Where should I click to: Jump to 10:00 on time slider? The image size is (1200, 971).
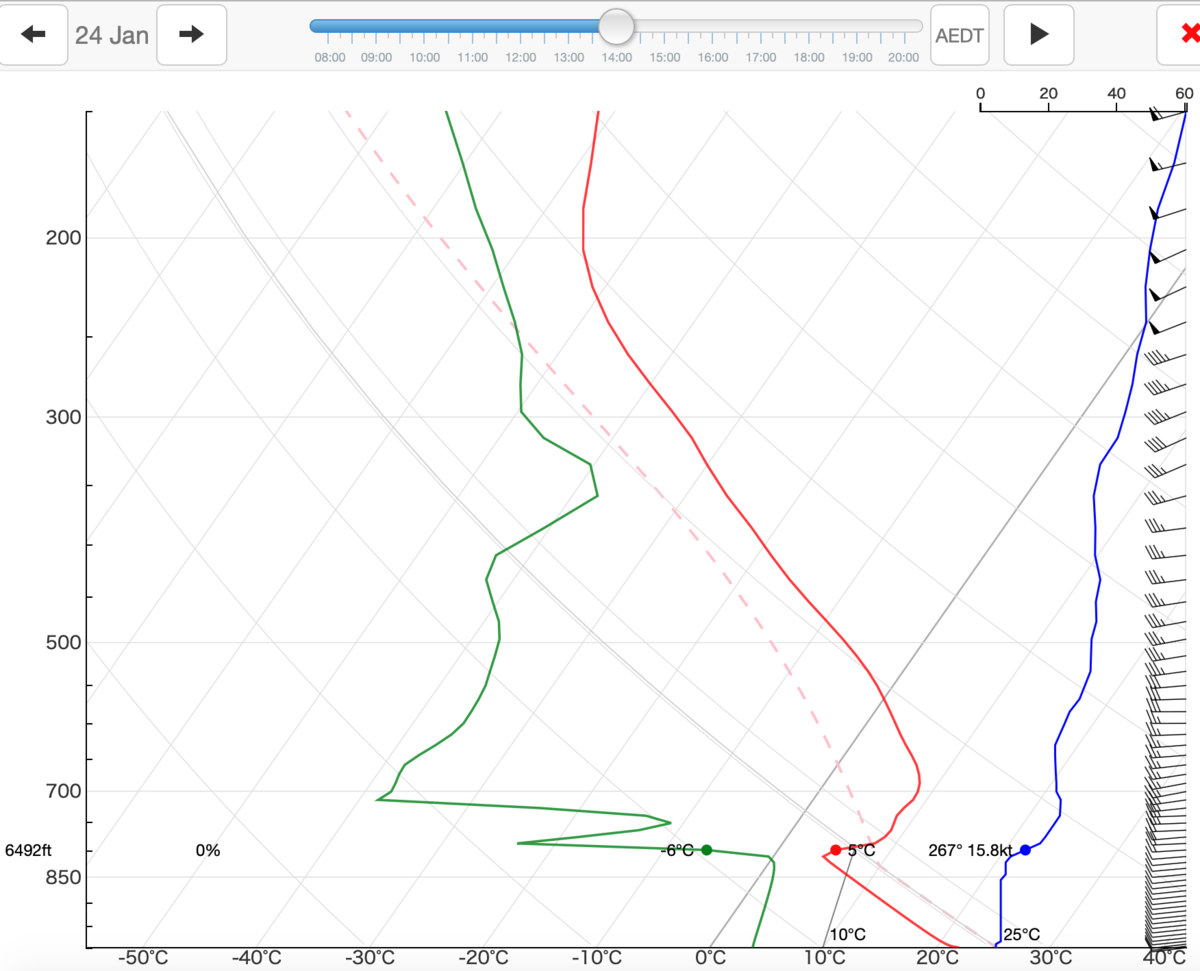425,58
